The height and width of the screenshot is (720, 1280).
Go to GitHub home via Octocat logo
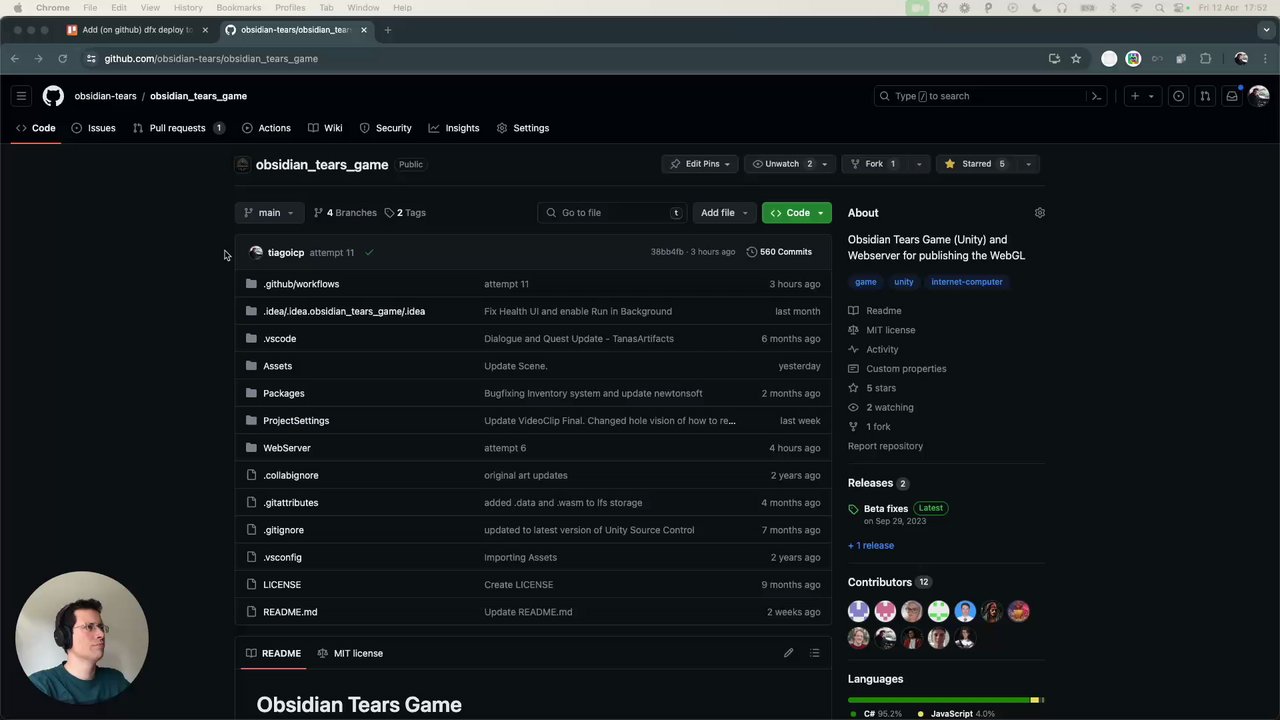click(x=53, y=96)
